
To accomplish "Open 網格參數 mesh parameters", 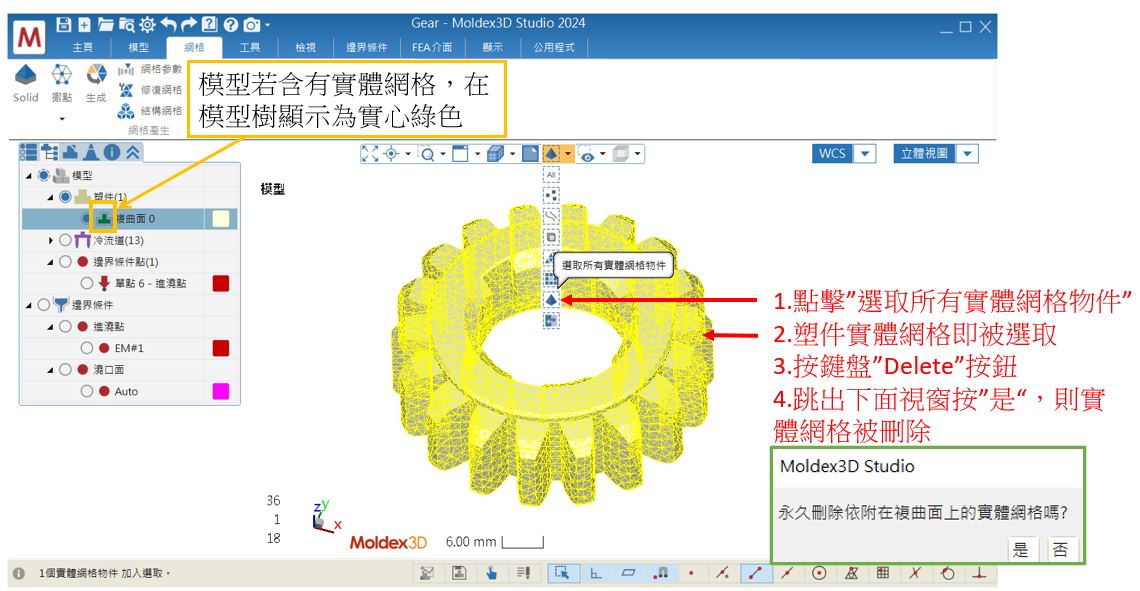I will pos(150,69).
